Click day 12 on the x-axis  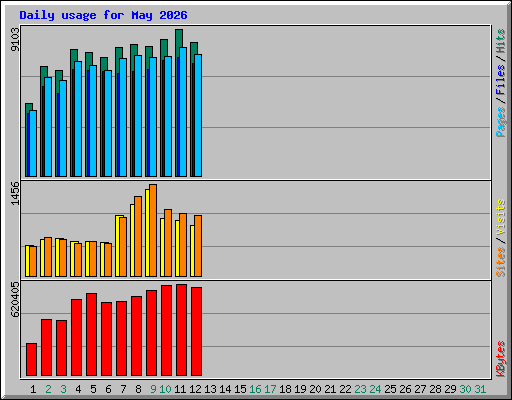point(195,389)
